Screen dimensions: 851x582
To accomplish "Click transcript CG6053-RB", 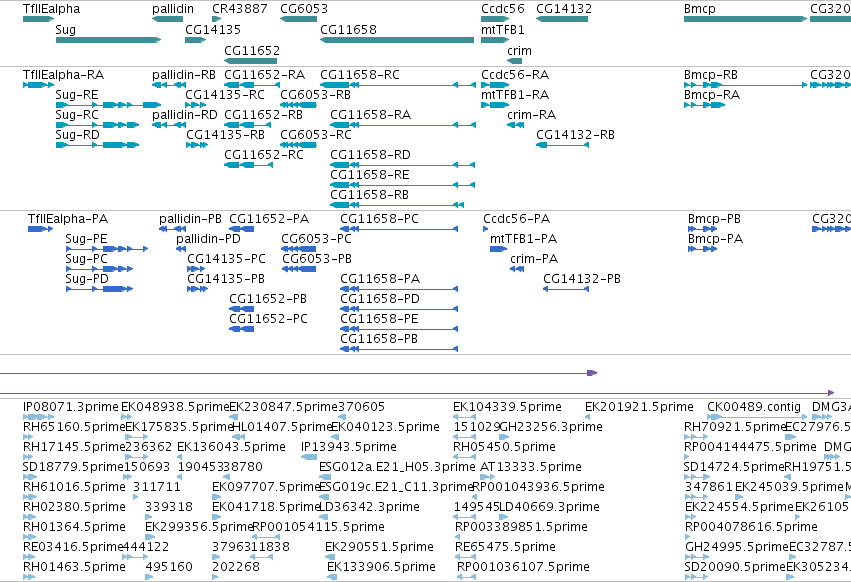I will tap(299, 105).
